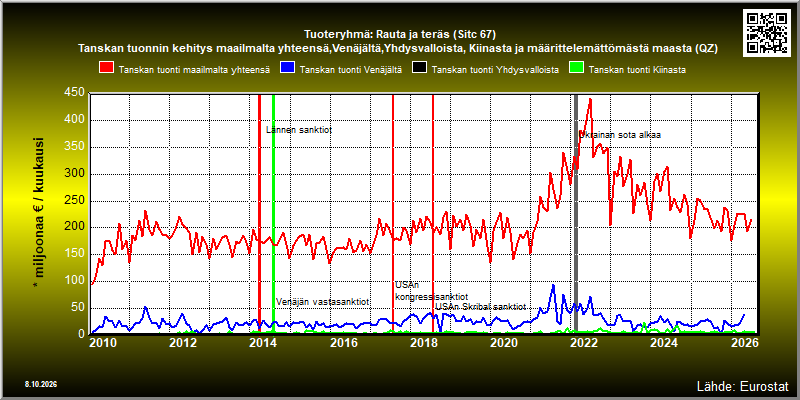This screenshot has width=800, height=400.
Task: Click the y-axis value 450
Action: click(74, 92)
